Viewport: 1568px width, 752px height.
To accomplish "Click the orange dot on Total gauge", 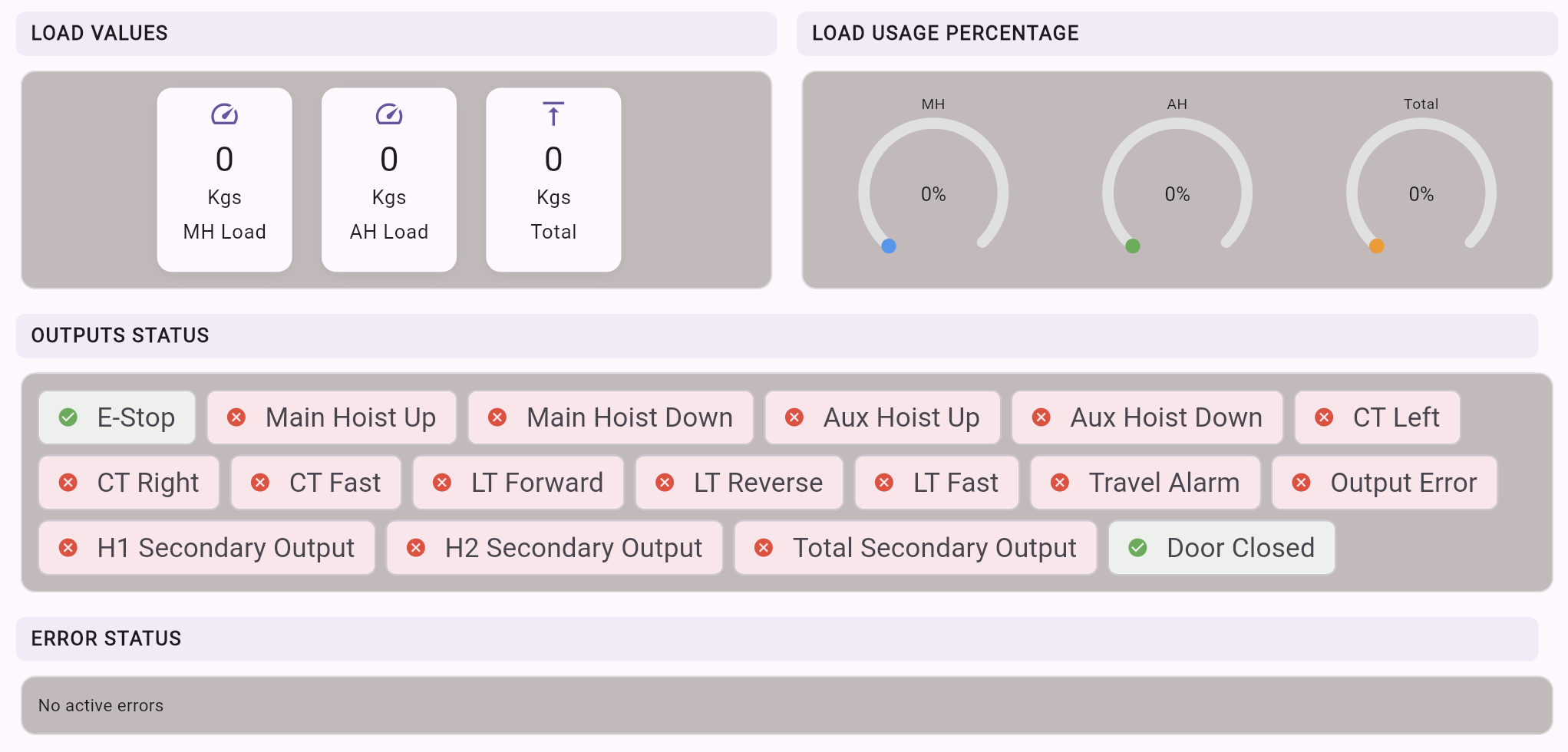I will click(x=1377, y=246).
